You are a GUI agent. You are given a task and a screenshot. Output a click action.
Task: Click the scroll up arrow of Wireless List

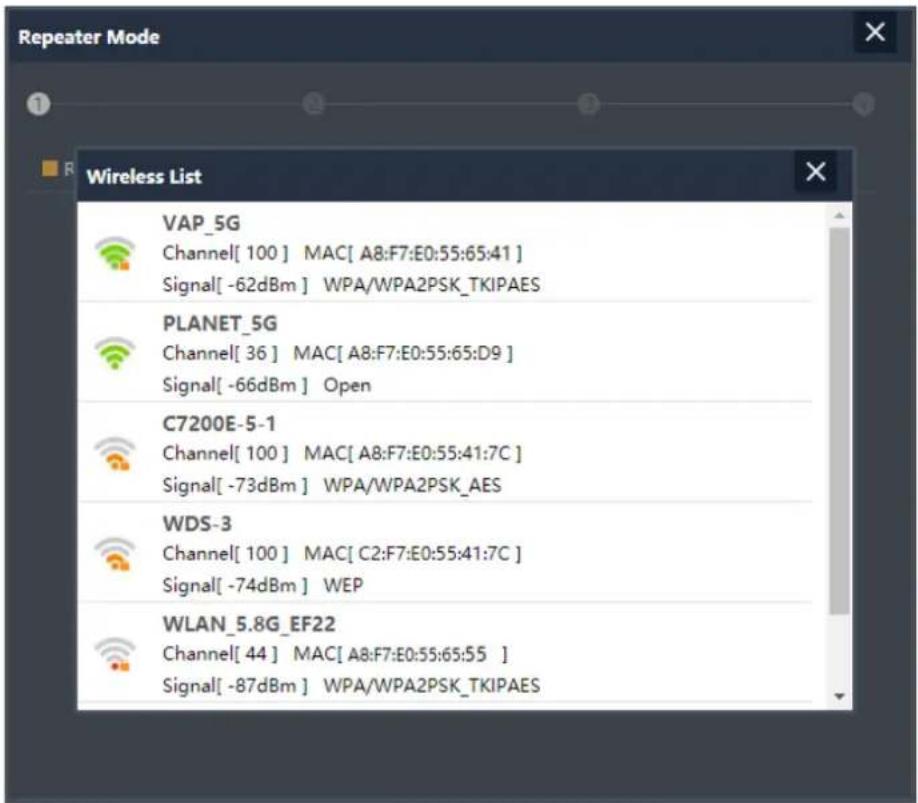840,215
